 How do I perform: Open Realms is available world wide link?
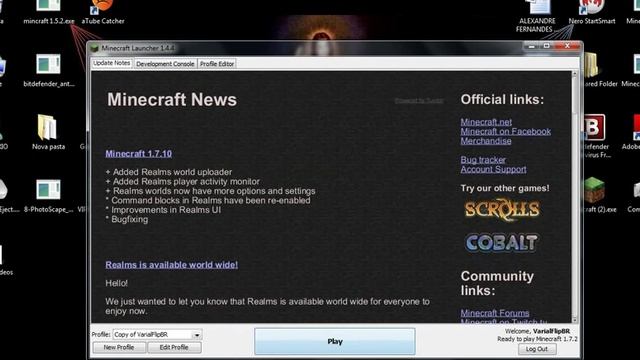171,264
